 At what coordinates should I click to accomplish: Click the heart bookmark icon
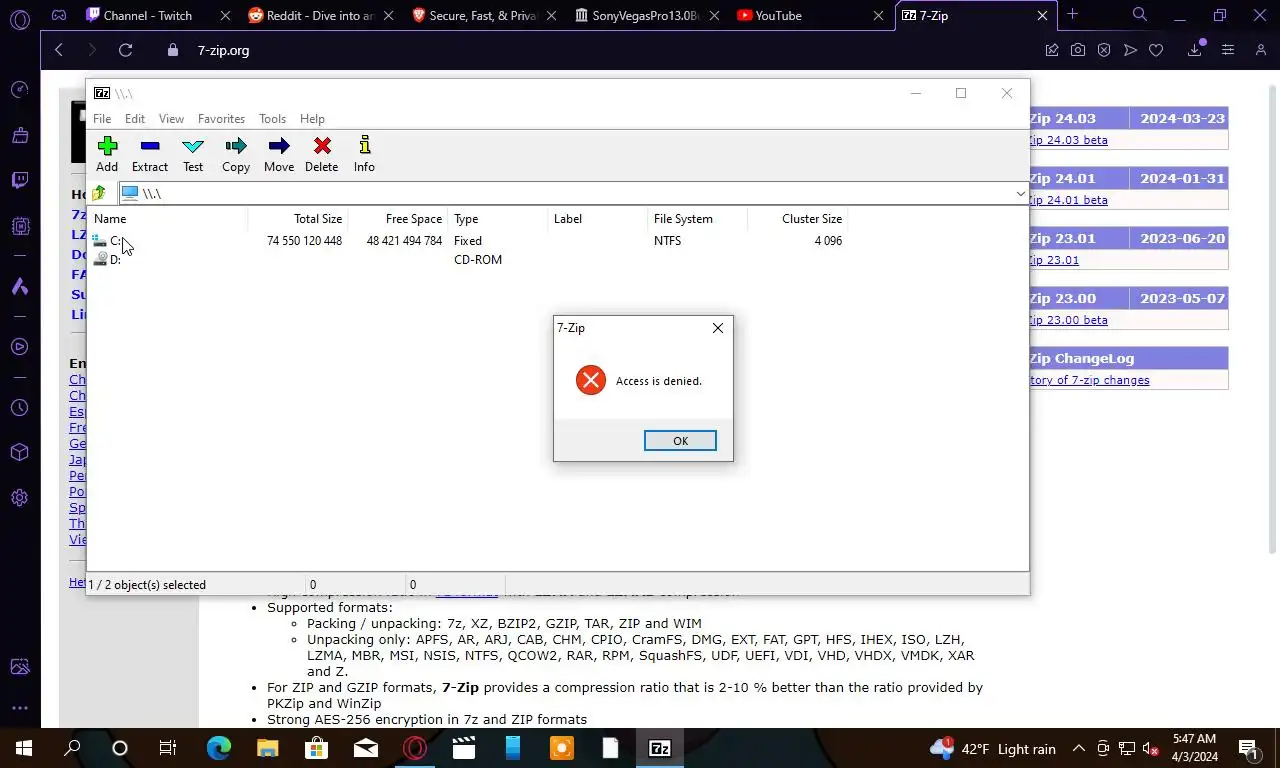point(1156,50)
